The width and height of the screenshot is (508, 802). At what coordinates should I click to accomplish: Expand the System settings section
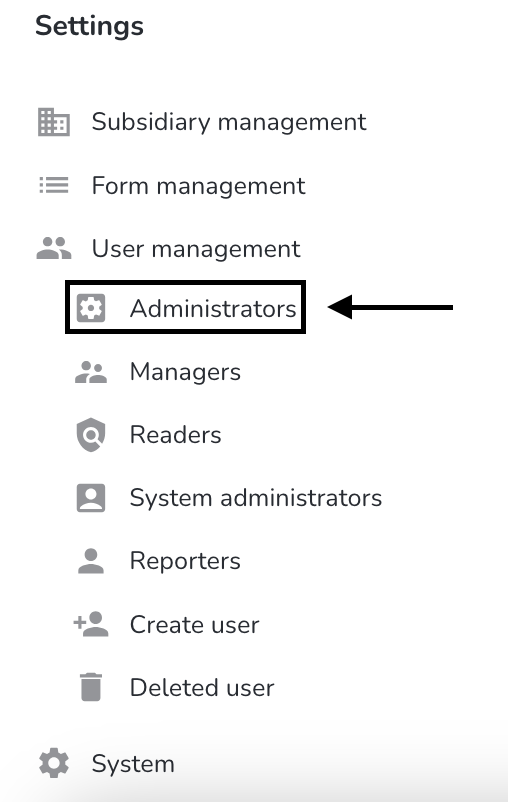coord(133,764)
